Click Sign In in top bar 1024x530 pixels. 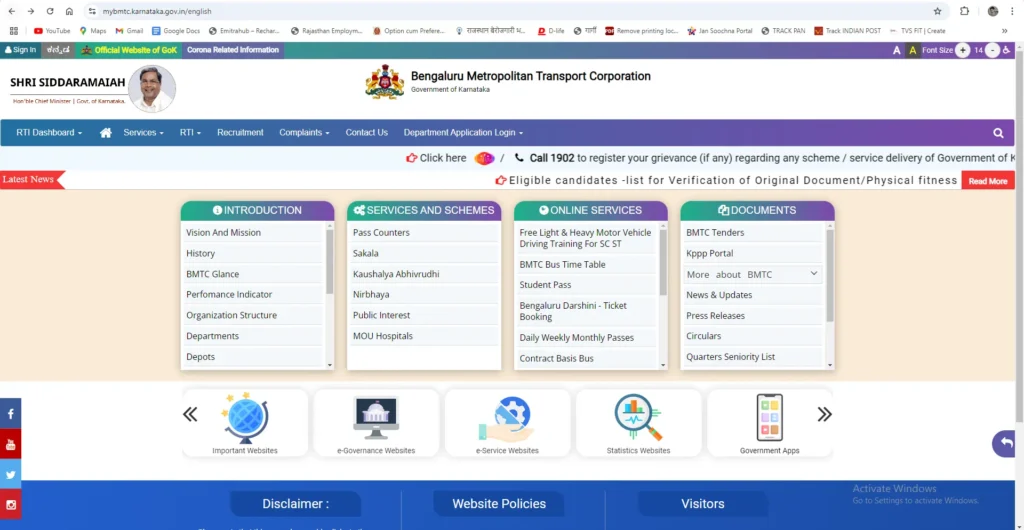tap(20, 50)
